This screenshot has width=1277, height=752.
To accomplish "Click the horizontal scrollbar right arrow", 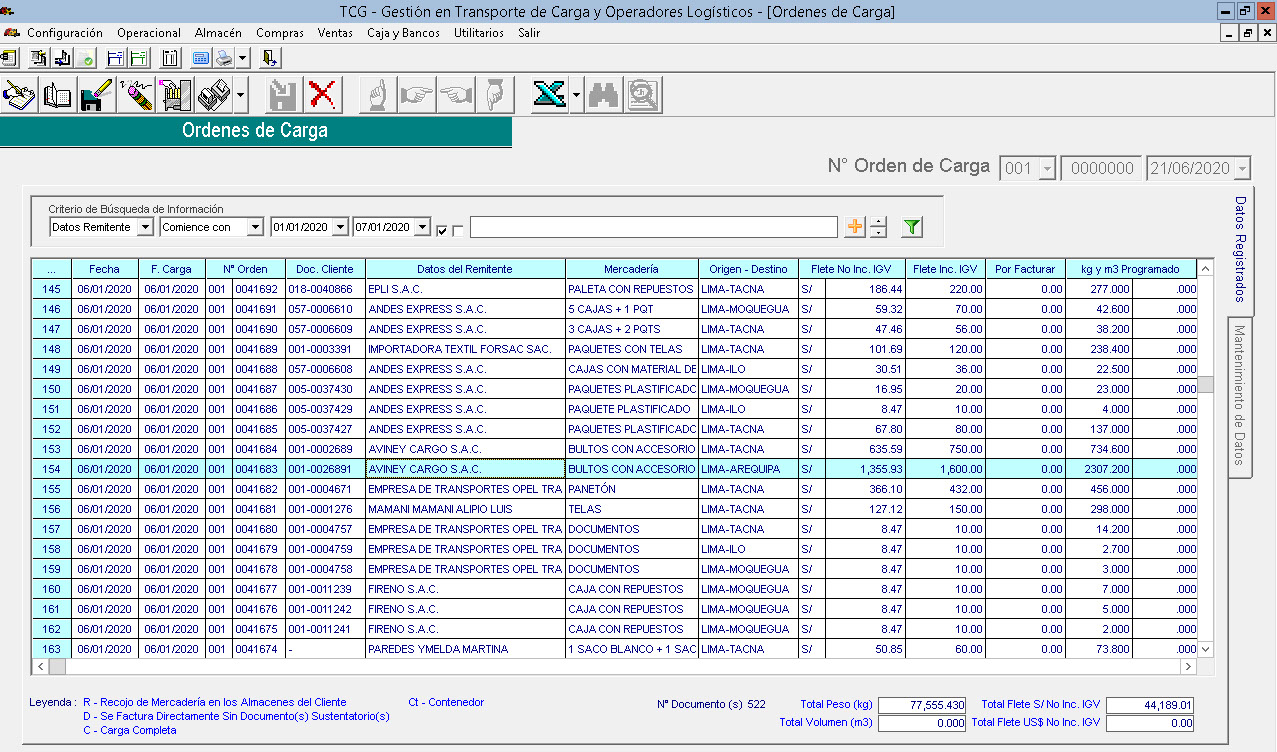I will point(1187,666).
